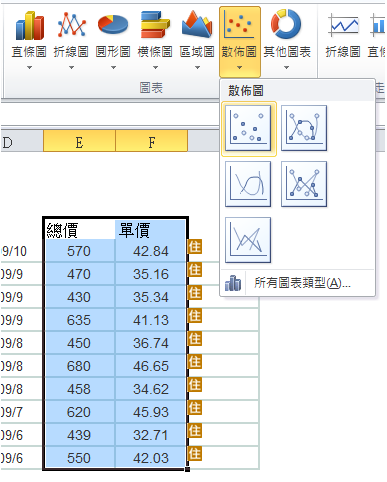This screenshot has height=482, width=387.
Task: Expand the dropdown arrow under 橫條圖
Action: [155, 67]
